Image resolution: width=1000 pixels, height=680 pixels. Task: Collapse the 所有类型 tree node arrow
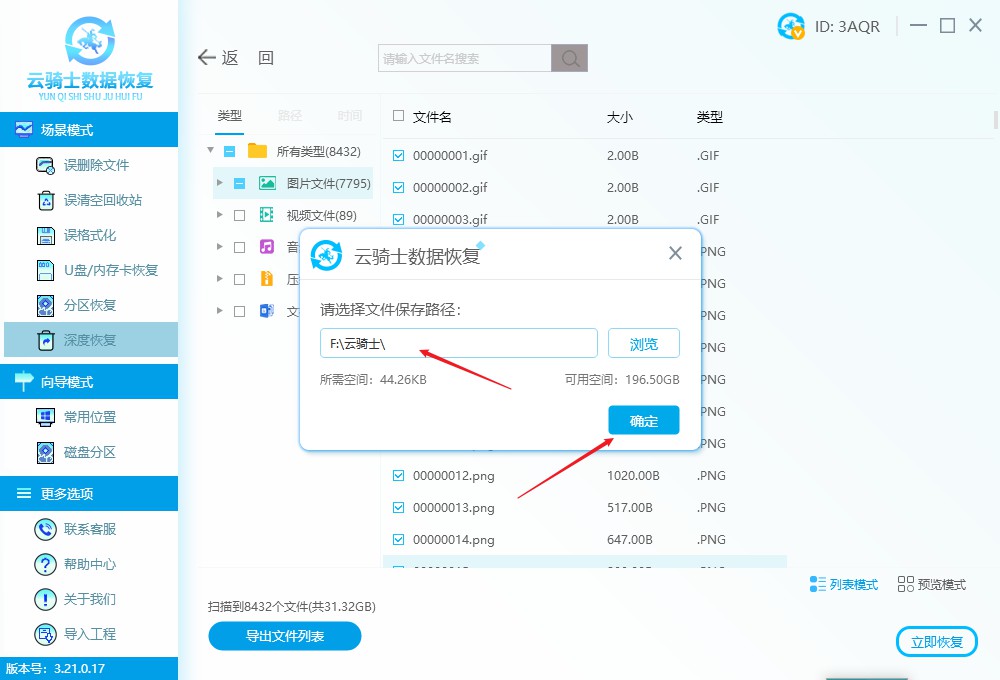click(x=210, y=150)
